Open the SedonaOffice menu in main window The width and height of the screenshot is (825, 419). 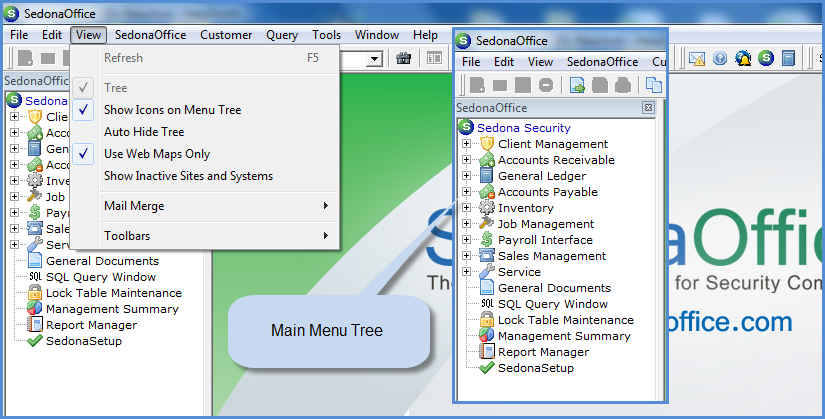pyautogui.click(x=150, y=35)
